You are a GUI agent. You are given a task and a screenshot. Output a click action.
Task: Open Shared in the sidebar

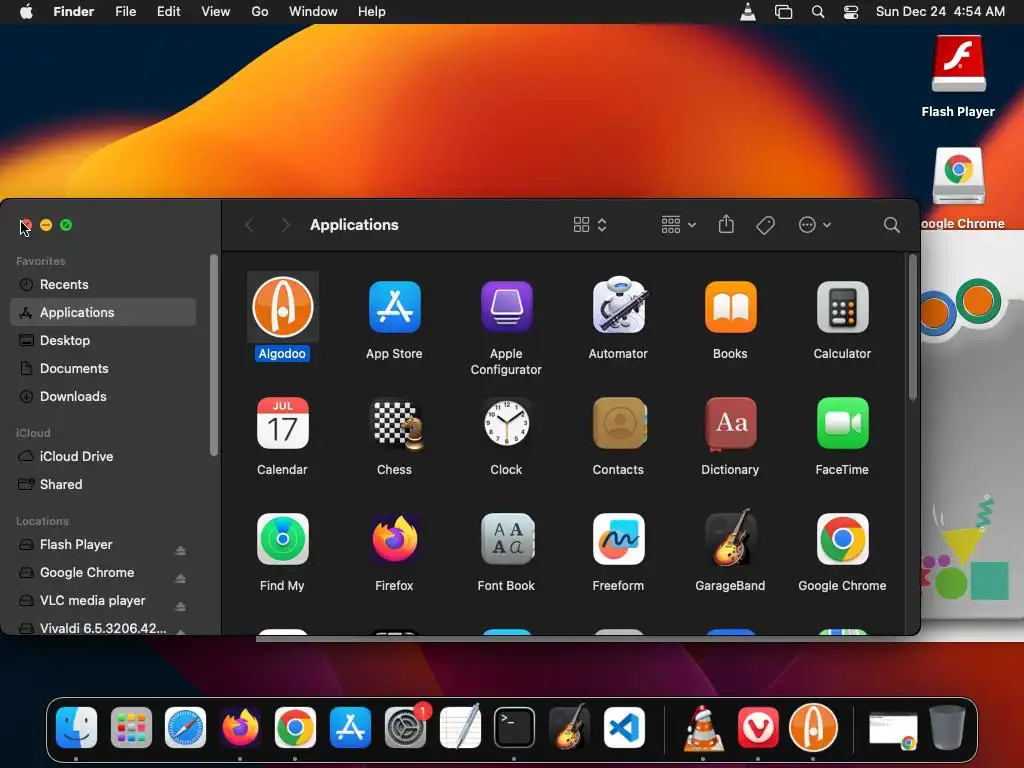[103, 485]
